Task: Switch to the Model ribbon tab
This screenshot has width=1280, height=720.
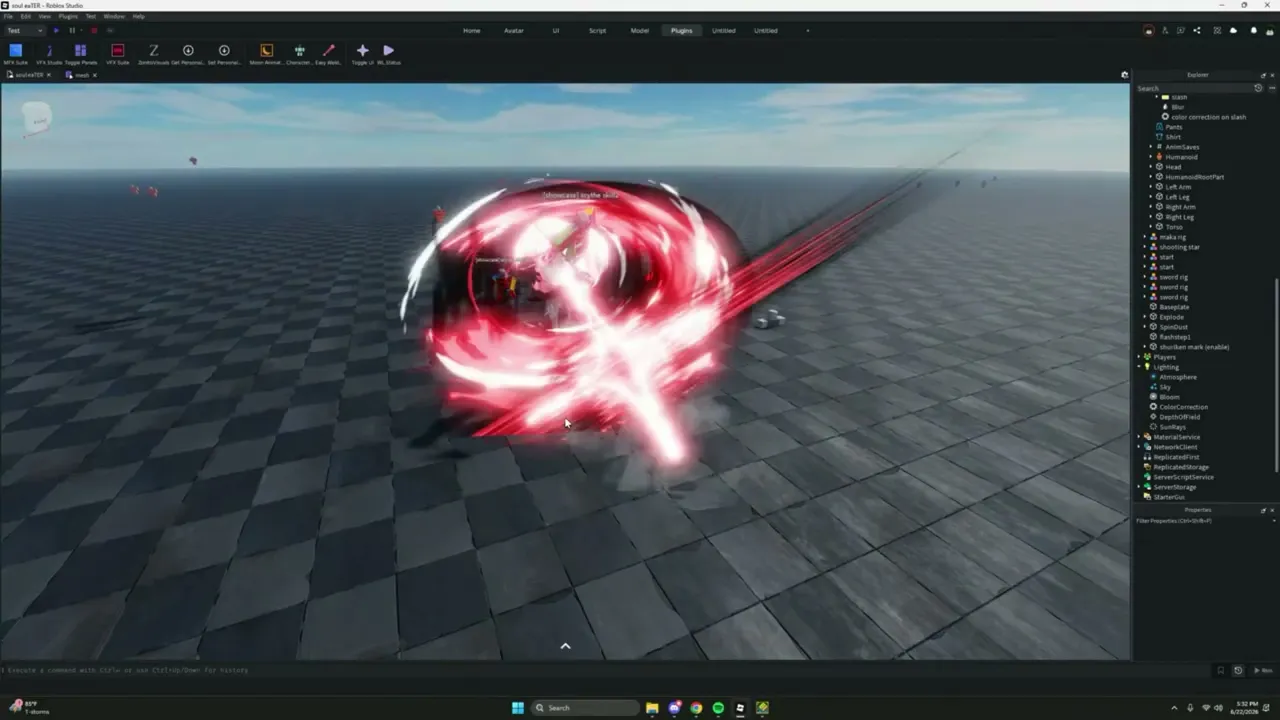Action: (639, 30)
